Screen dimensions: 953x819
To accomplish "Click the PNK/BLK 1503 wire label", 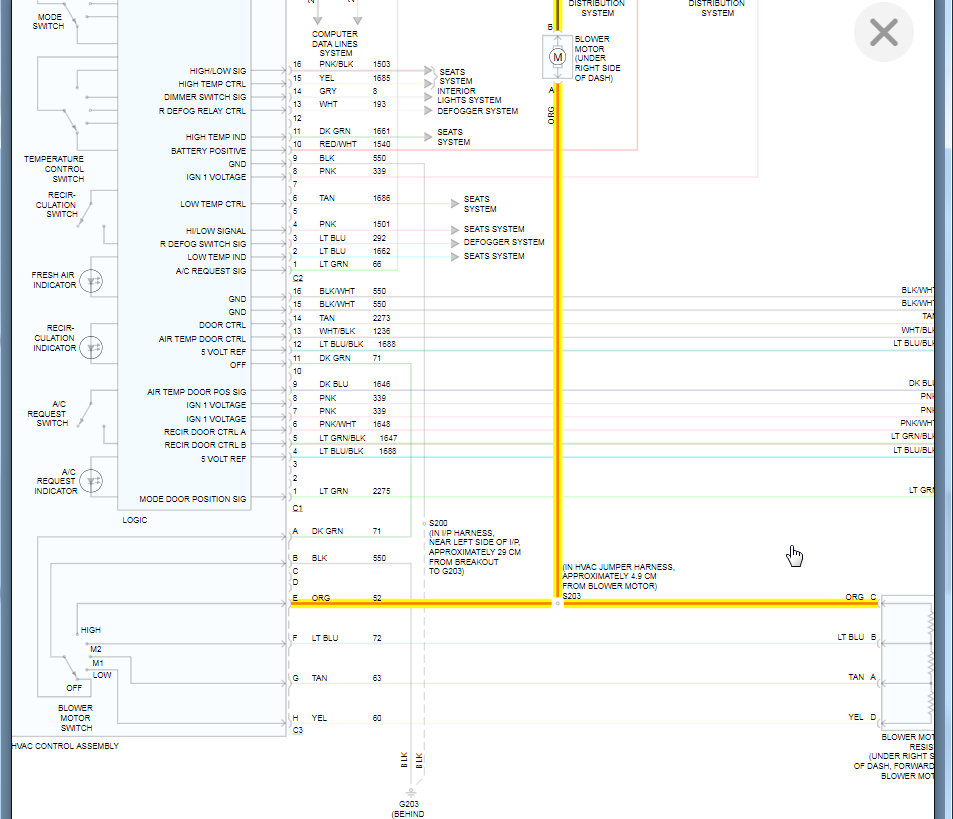I will click(x=354, y=64).
